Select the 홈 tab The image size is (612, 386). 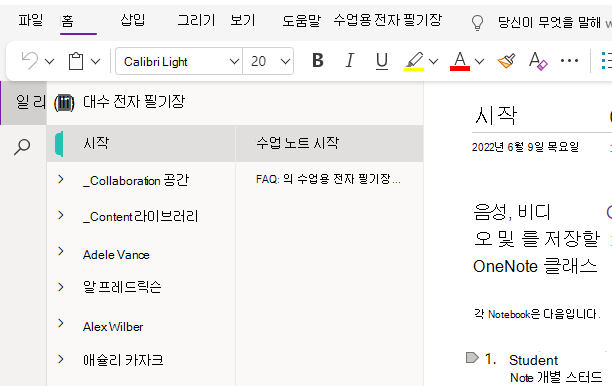pyautogui.click(x=67, y=21)
